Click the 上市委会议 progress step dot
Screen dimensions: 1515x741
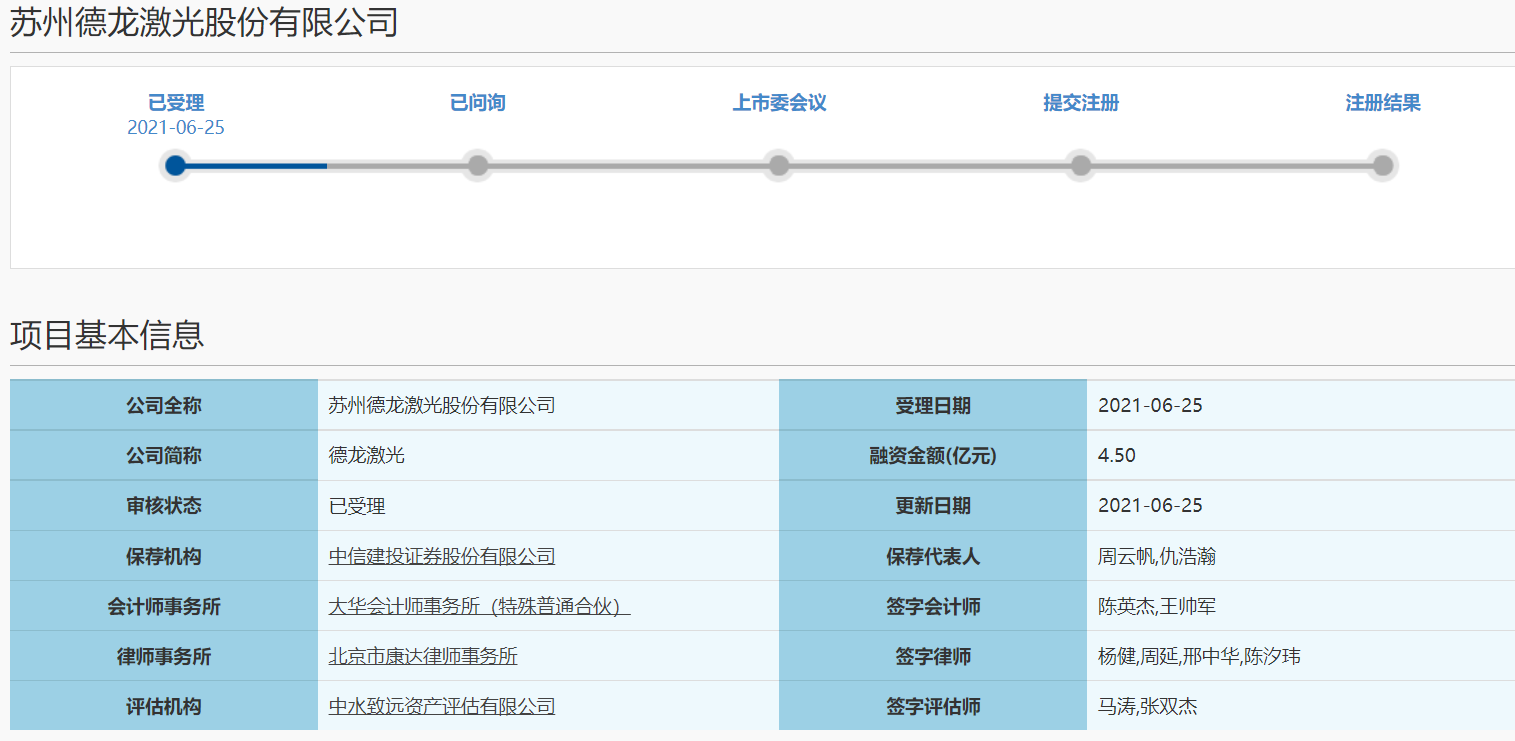pyautogui.click(x=779, y=165)
